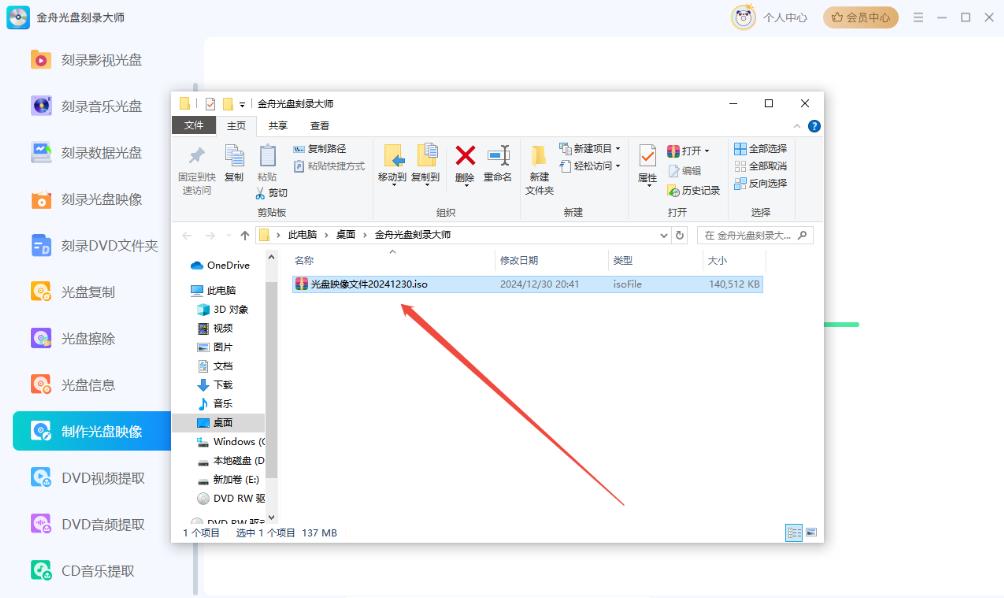Switch to the 主页 ribbon tab
This screenshot has height=598, width=1004.
236,125
